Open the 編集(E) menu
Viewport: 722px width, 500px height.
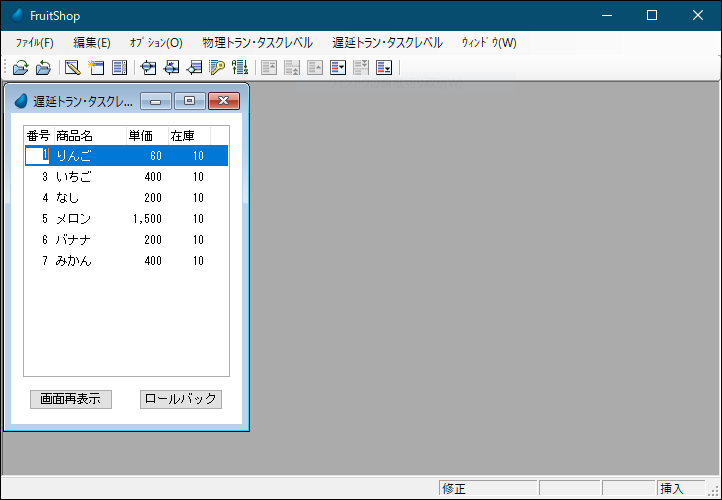coord(92,43)
